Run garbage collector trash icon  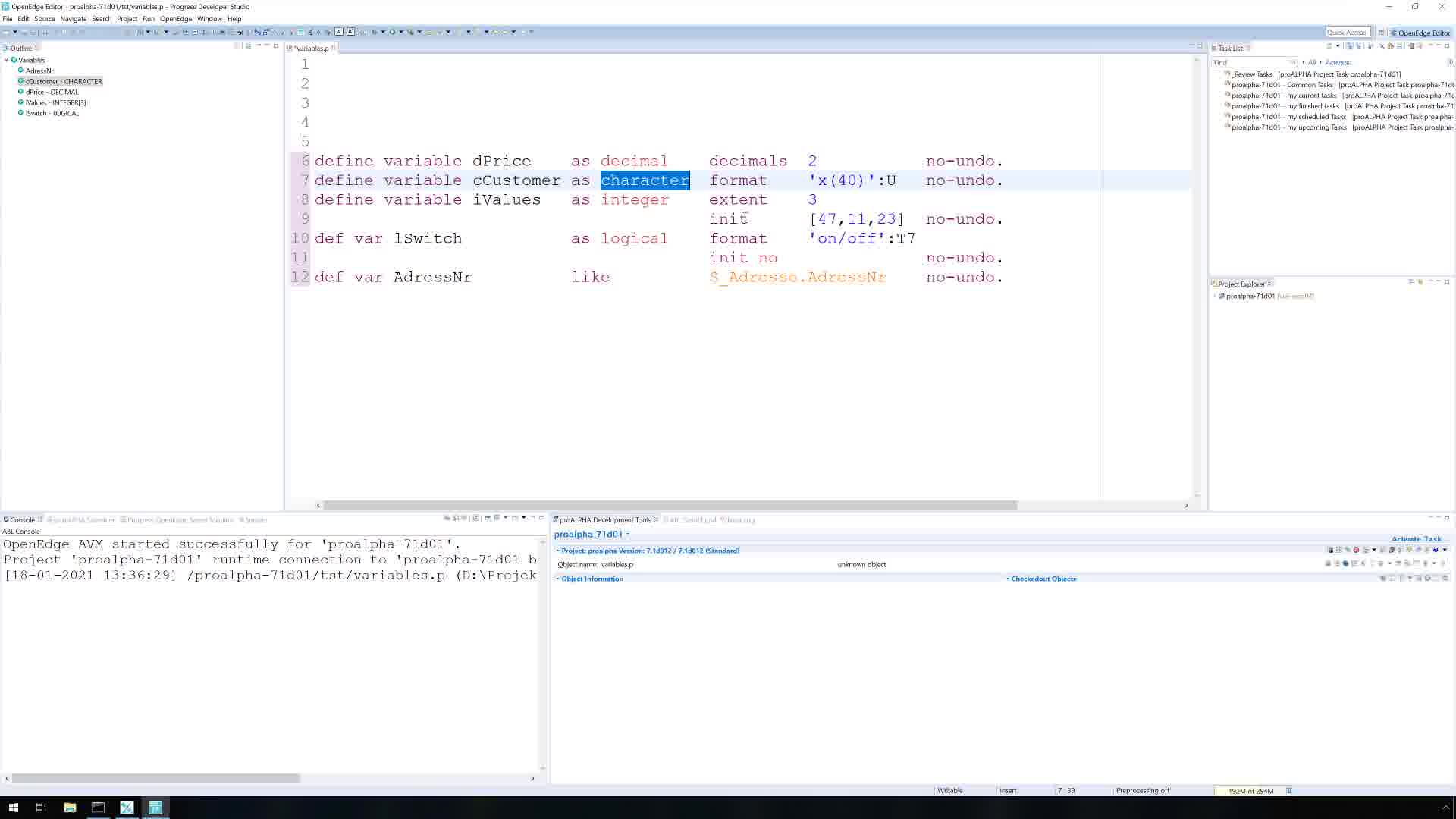1289,791
